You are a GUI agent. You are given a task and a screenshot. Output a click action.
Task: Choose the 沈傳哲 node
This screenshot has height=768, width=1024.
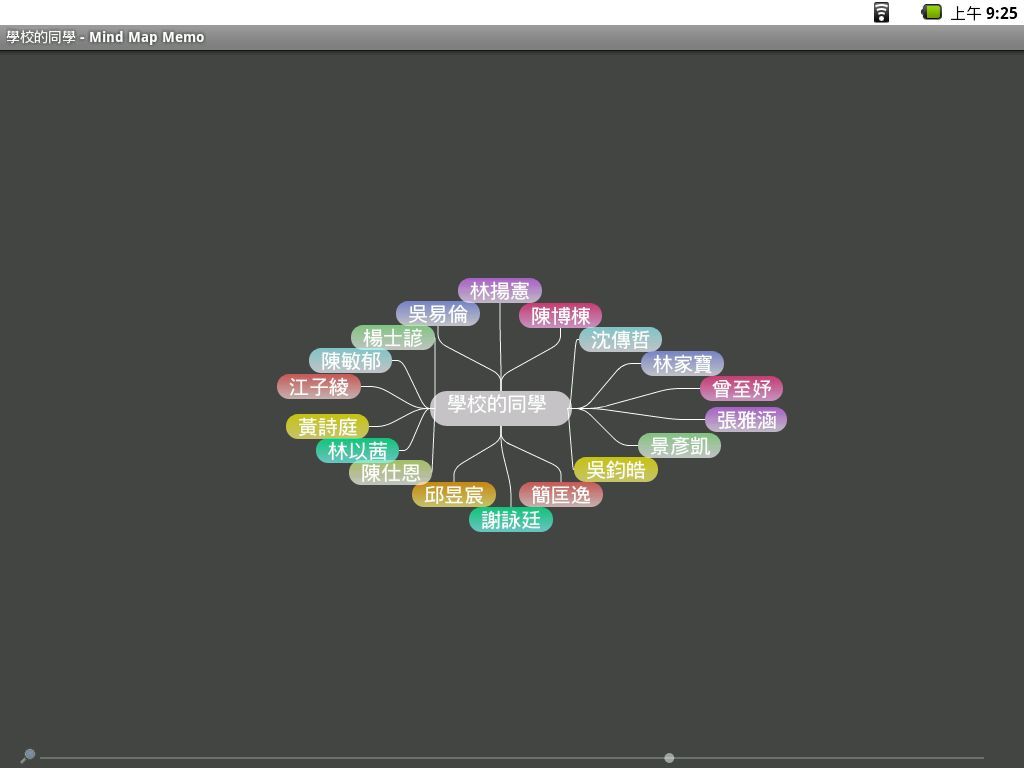(x=620, y=340)
